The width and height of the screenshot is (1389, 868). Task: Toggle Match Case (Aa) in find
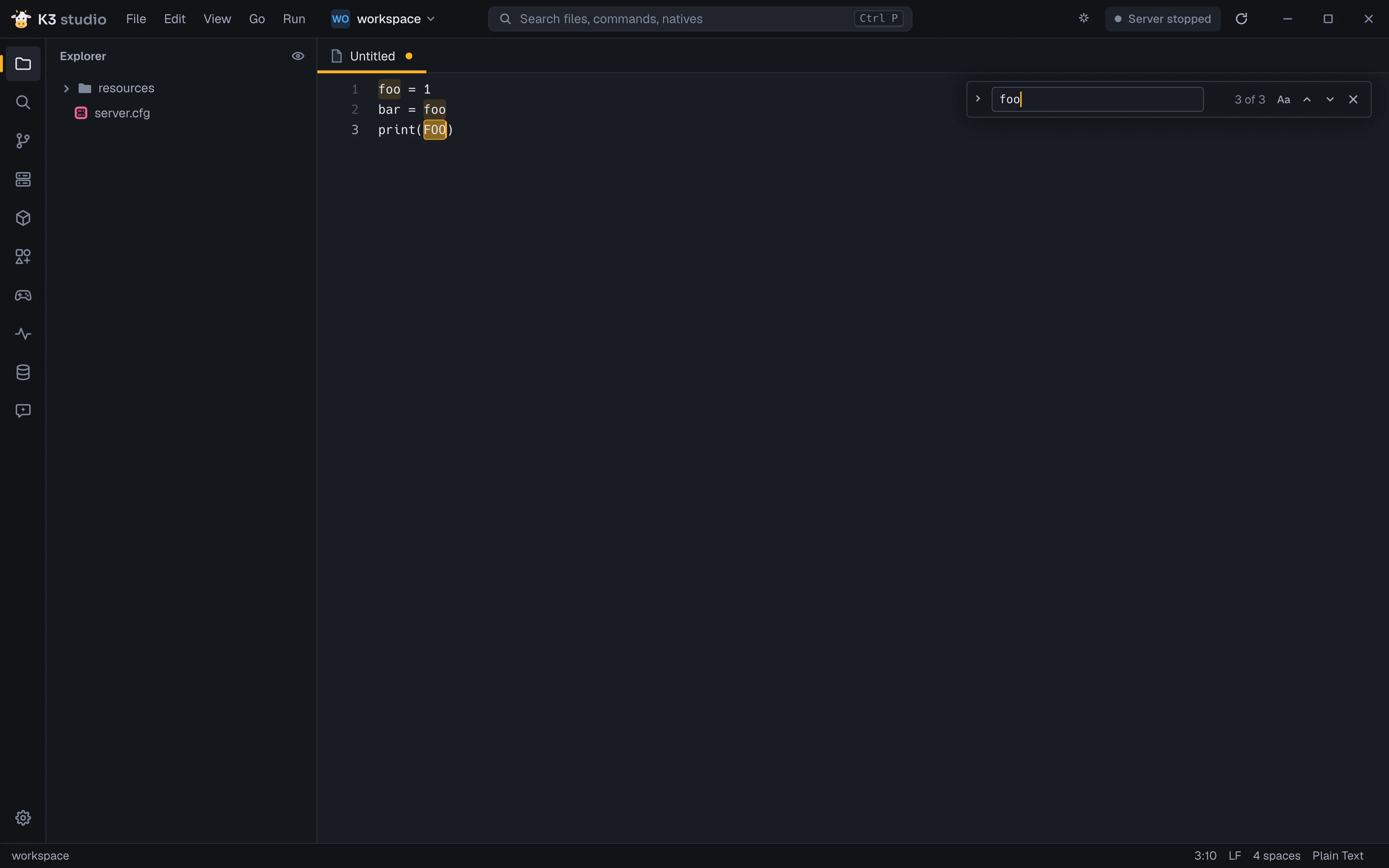click(1284, 99)
